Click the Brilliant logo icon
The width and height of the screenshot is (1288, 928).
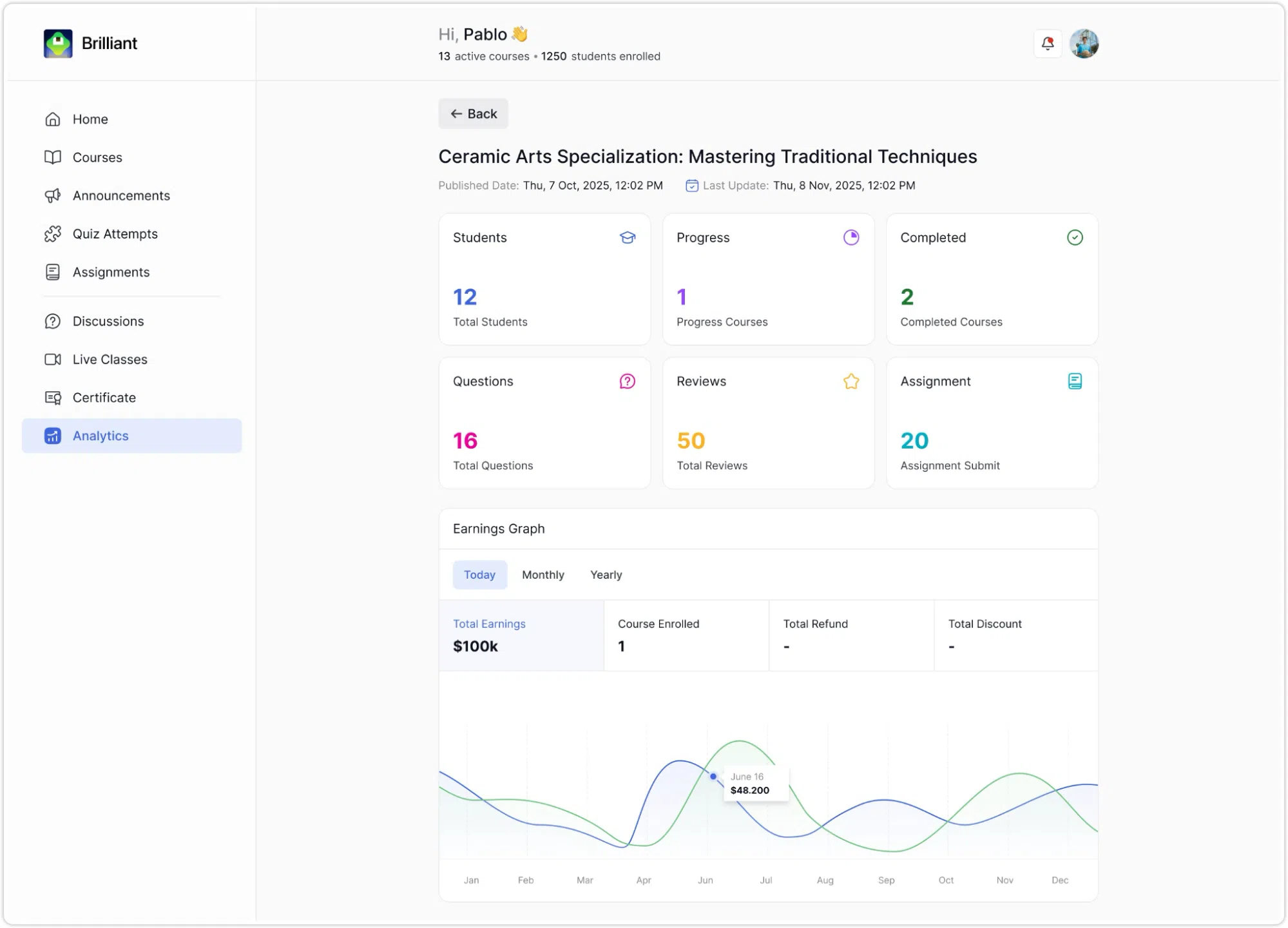[58, 43]
